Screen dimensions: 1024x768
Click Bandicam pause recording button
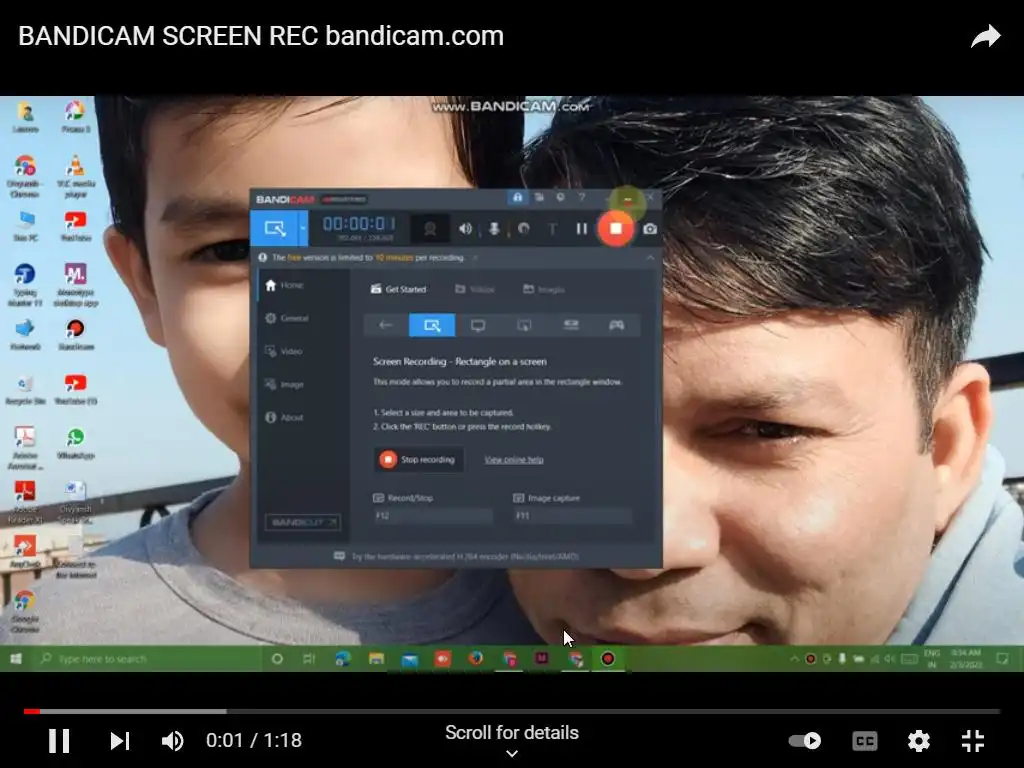(x=581, y=229)
